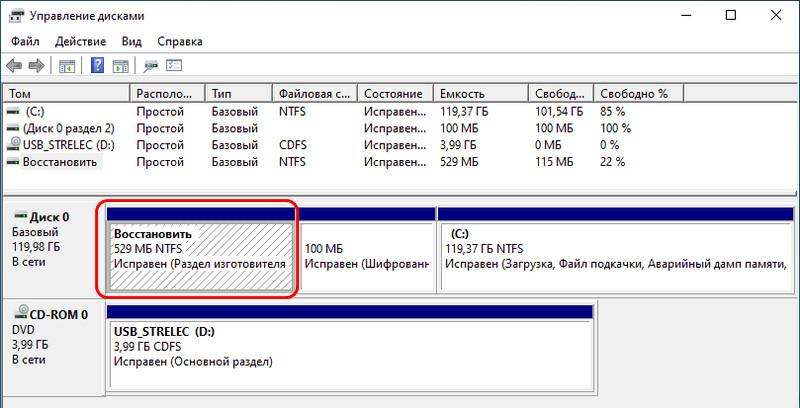Click the 529 МБ capacity cell
Screen dimensions: 800x408
458,162
